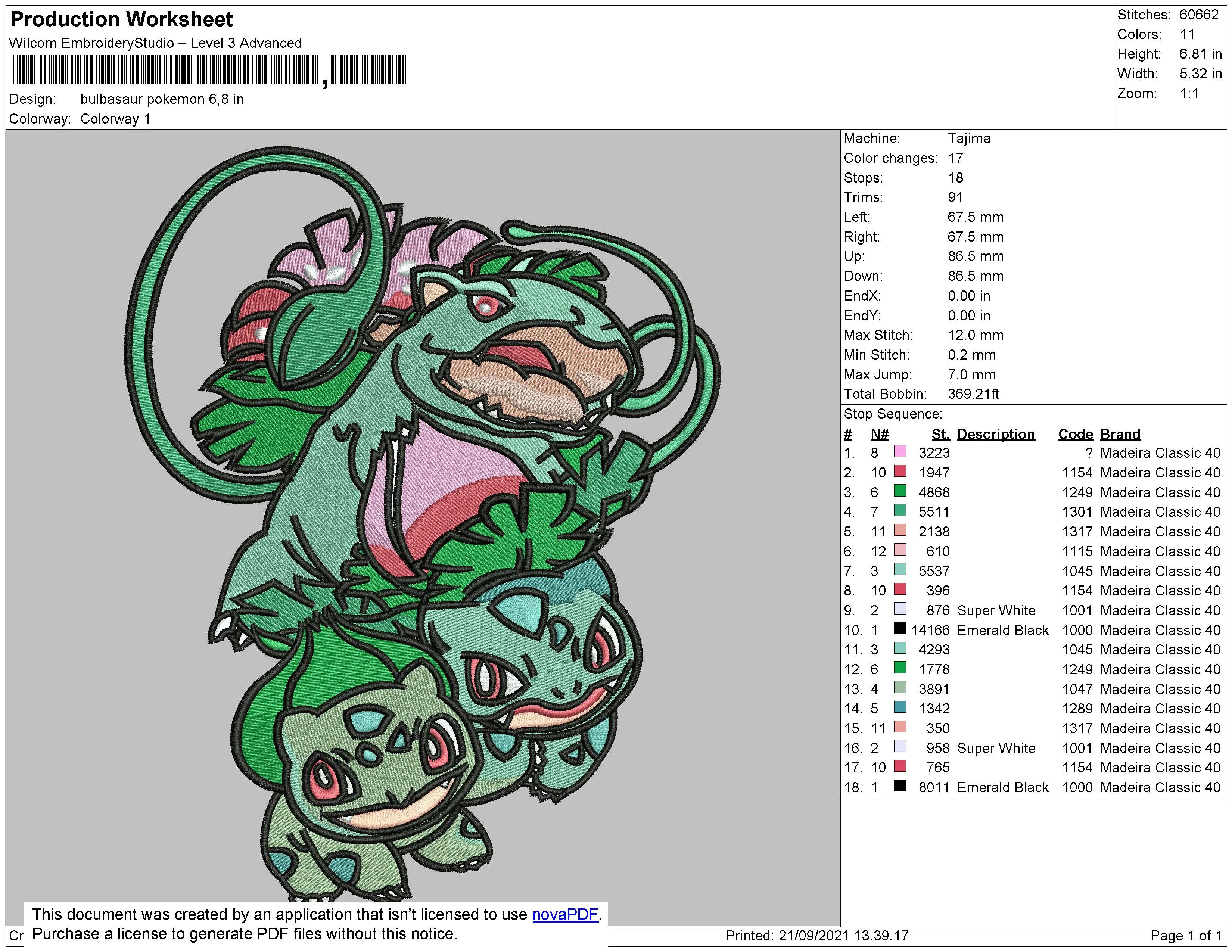Screen dimensions: 1232x952
Task: Click the 'Code' column header
Action: 1075,435
